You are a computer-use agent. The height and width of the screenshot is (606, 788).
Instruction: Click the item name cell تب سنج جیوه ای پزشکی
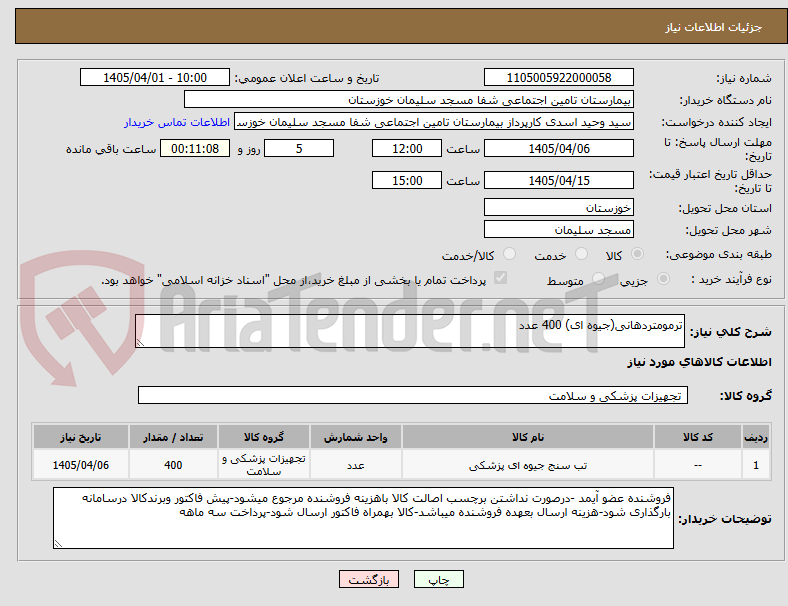coord(528,465)
